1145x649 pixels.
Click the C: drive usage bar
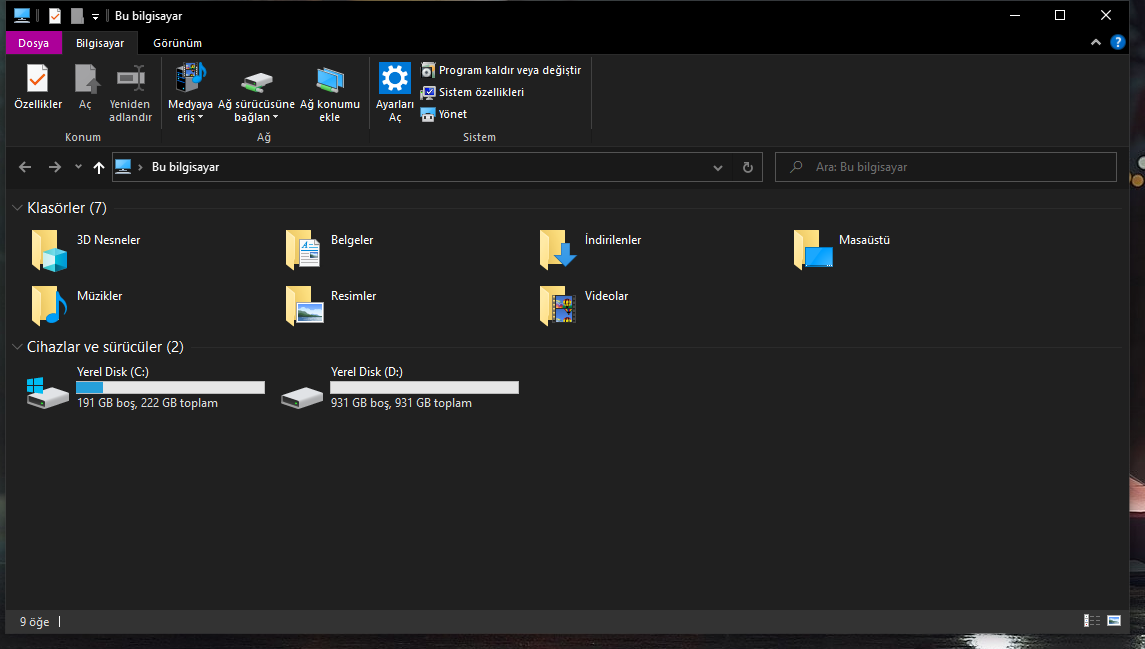click(170, 388)
